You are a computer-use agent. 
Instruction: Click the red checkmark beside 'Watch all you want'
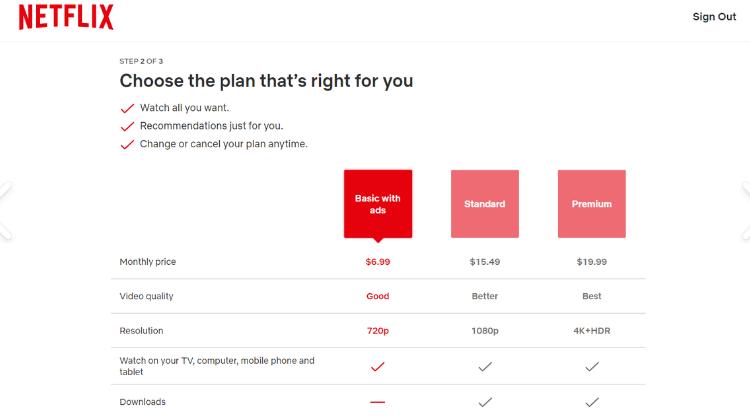[127, 108]
